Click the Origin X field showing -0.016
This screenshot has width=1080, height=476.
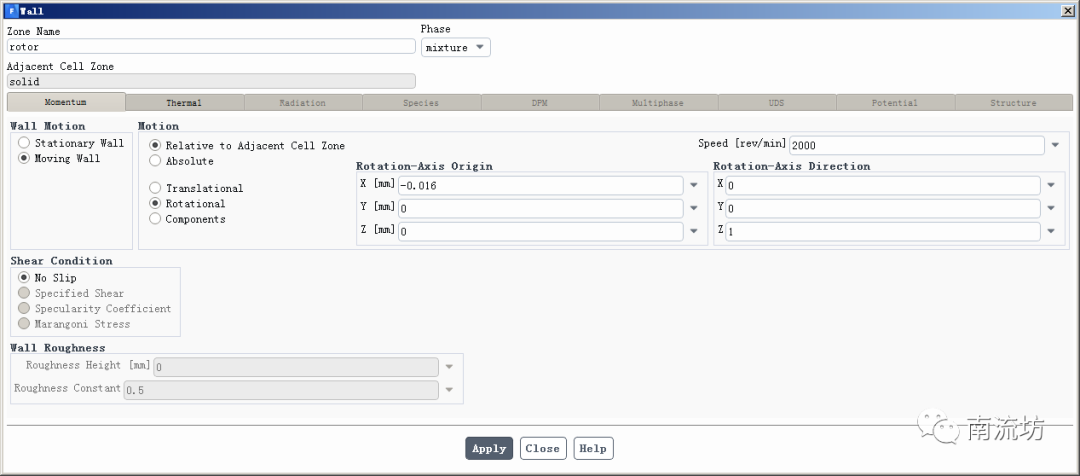[x=541, y=185]
